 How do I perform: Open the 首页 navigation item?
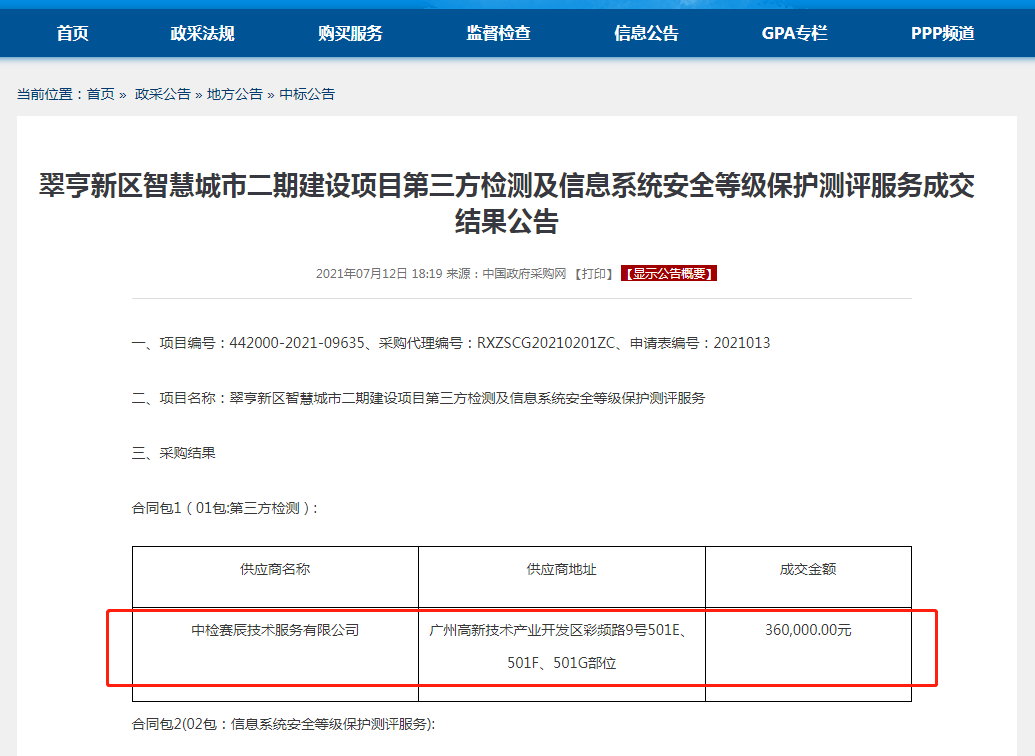(x=73, y=34)
